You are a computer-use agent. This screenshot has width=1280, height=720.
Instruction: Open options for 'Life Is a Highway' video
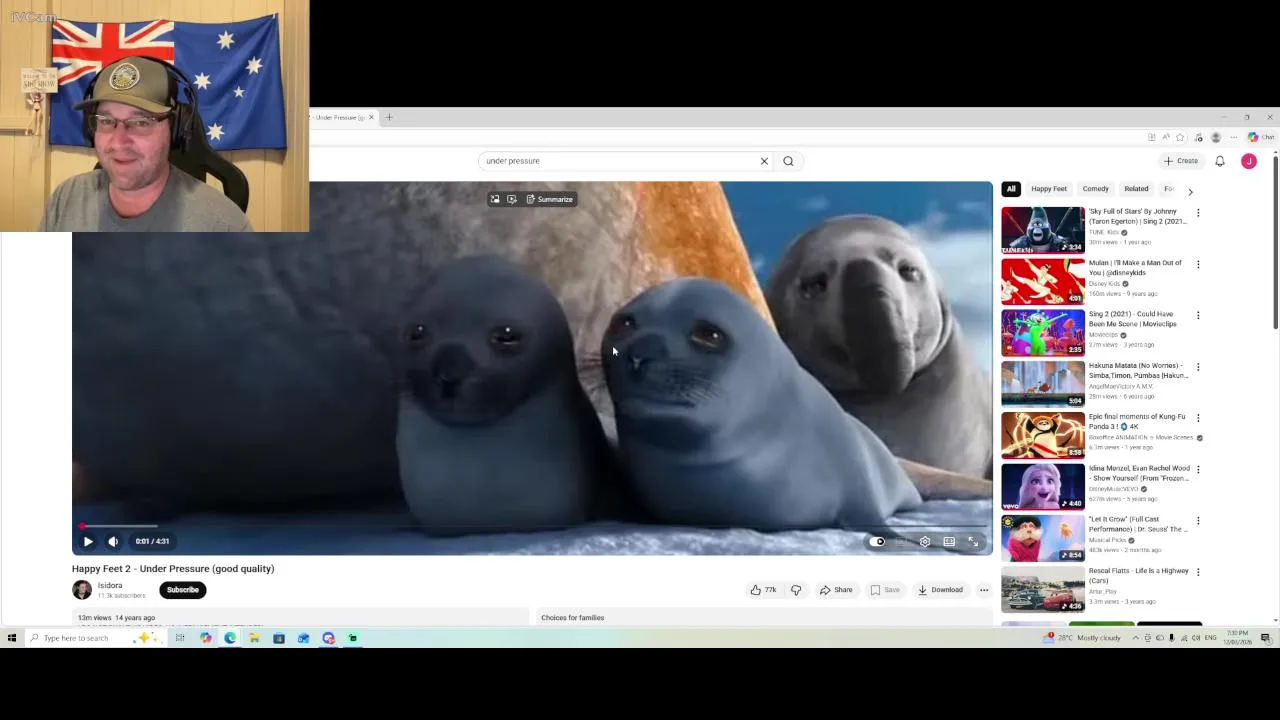point(1198,572)
